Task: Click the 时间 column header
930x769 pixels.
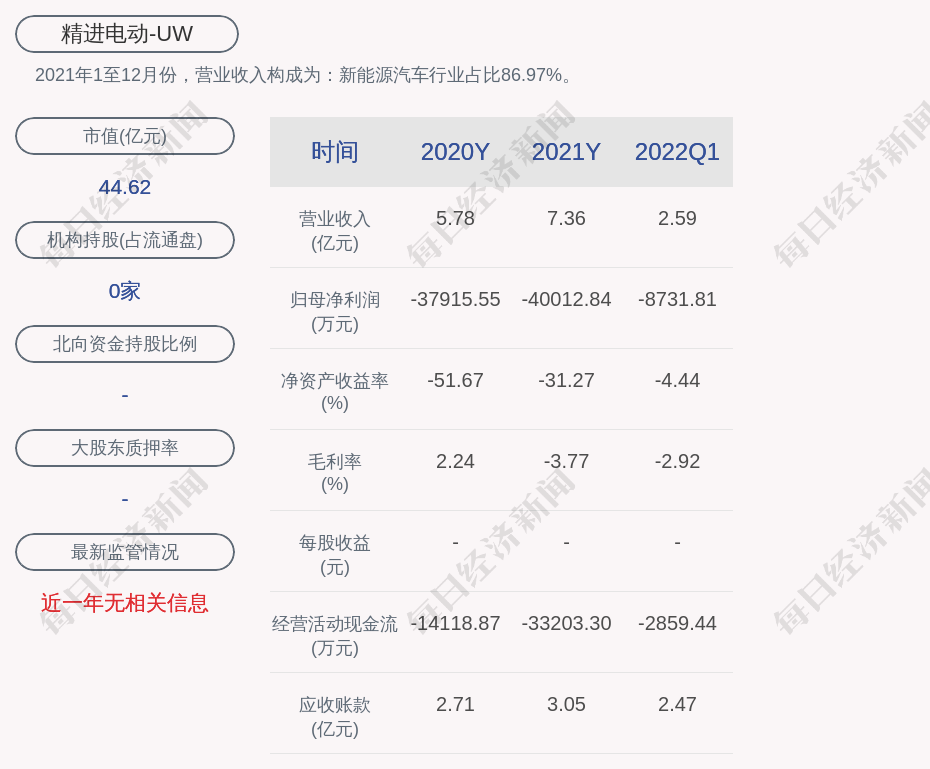Action: (335, 152)
